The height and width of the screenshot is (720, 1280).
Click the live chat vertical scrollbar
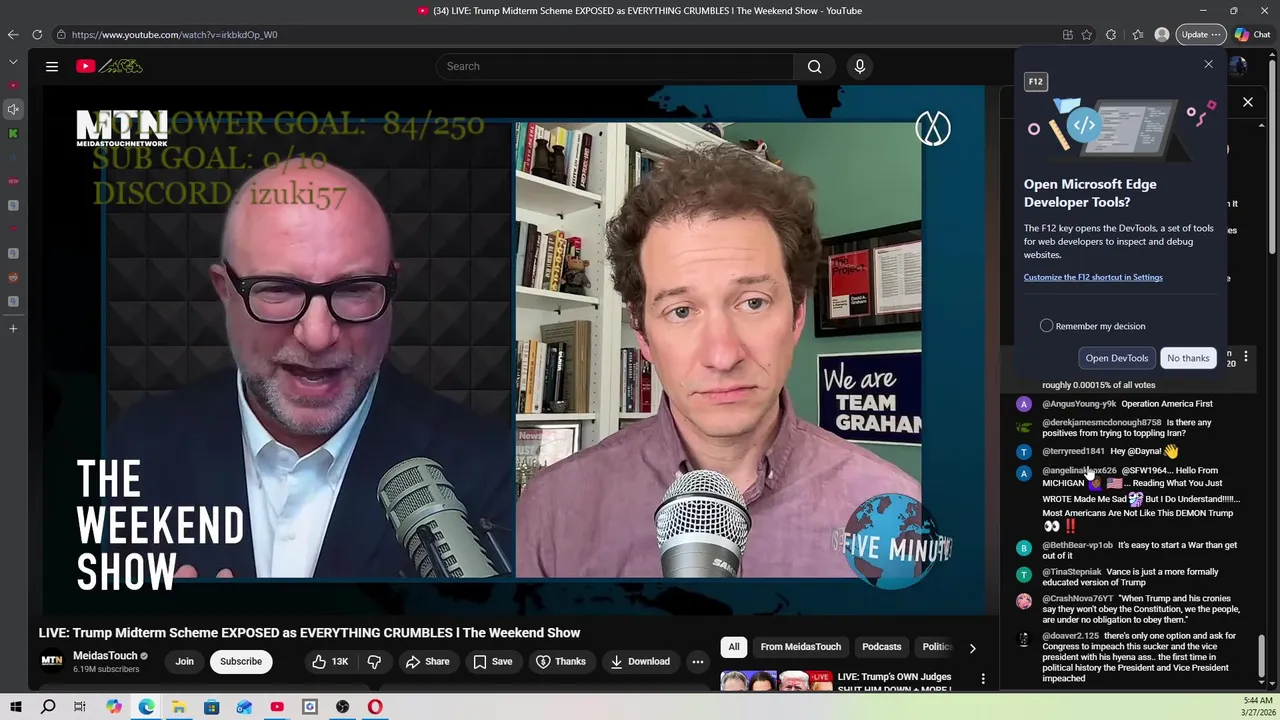point(1261,655)
